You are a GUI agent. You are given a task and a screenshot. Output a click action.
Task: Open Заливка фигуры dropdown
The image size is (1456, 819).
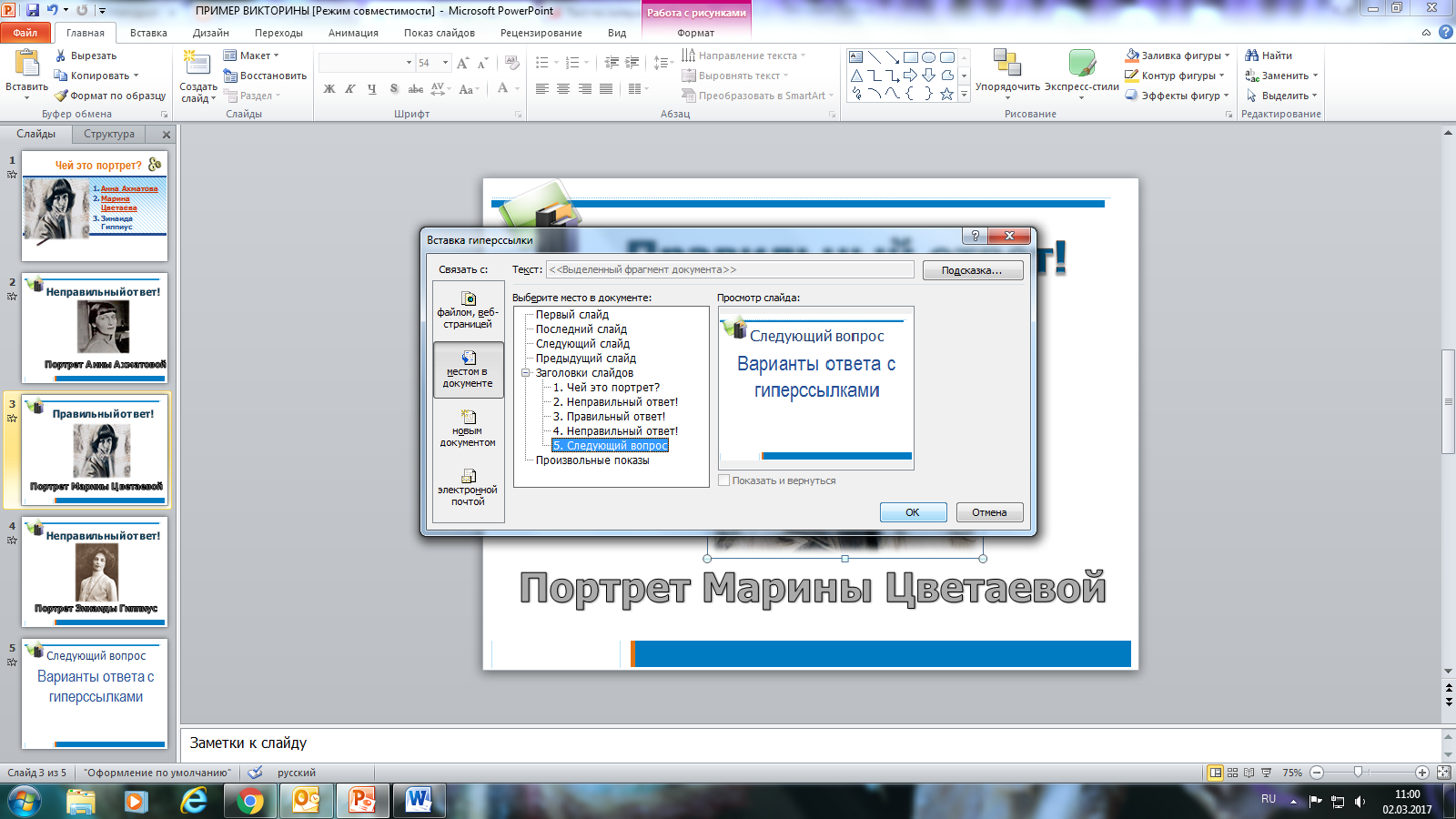(x=1178, y=56)
